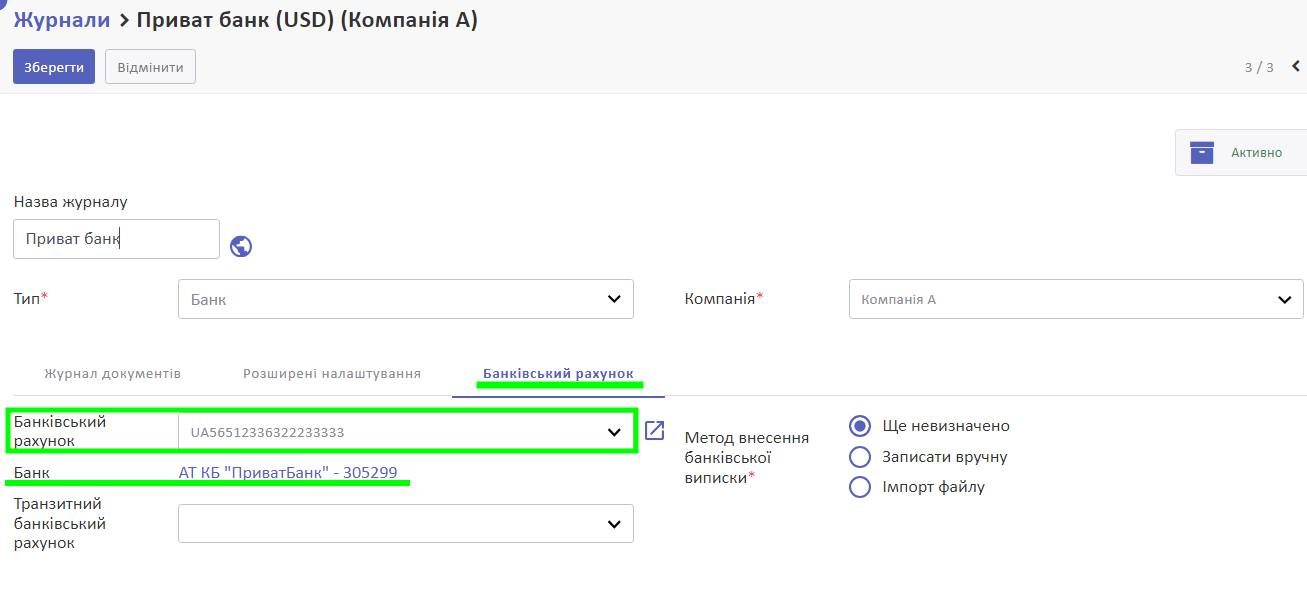Select the Імпорт файлу radio option
Viewport: 1307px width, 609px height.
[x=860, y=487]
